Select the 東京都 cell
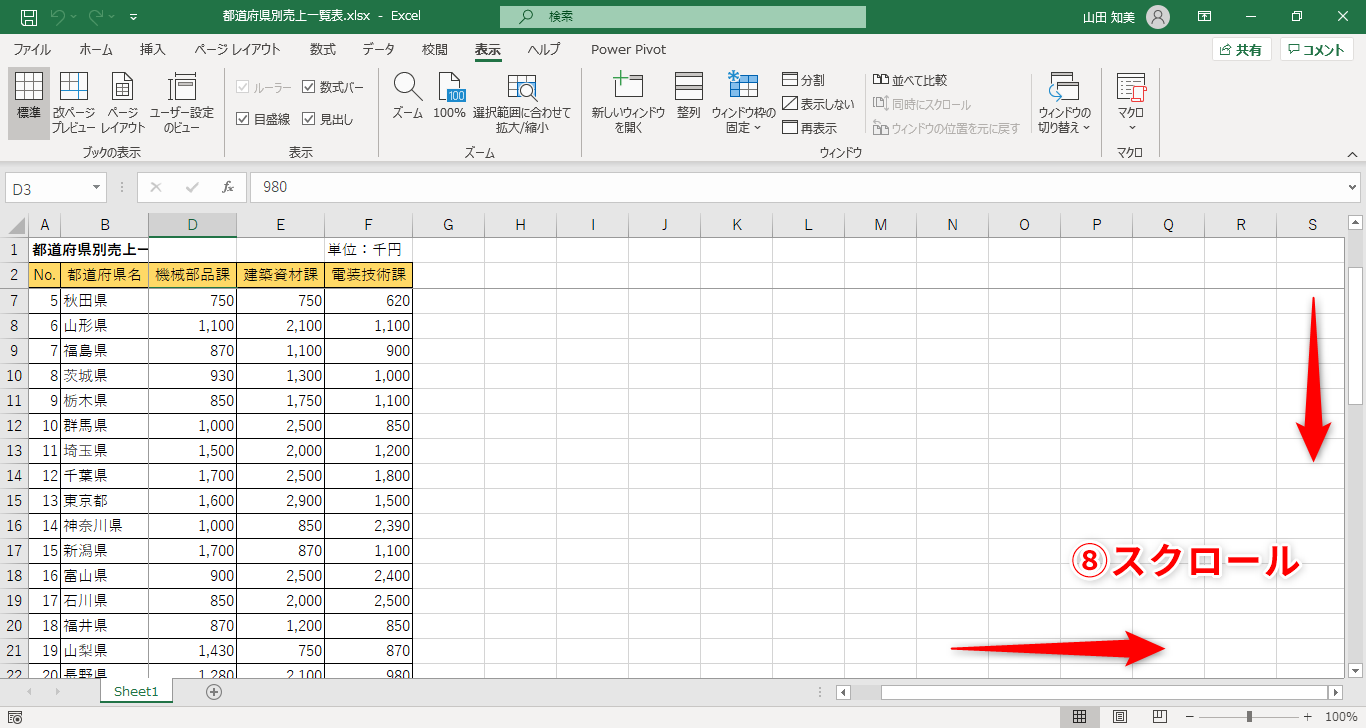Viewport: 1366px width, 728px height. pos(104,500)
